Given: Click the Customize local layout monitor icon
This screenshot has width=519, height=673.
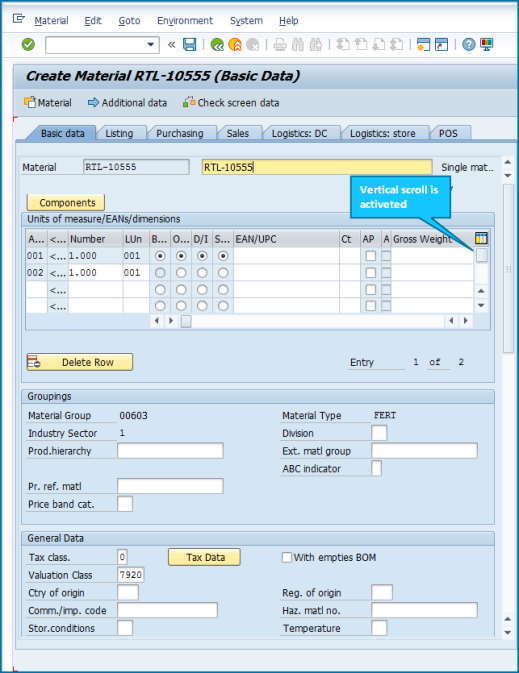Looking at the screenshot, I should [x=487, y=44].
